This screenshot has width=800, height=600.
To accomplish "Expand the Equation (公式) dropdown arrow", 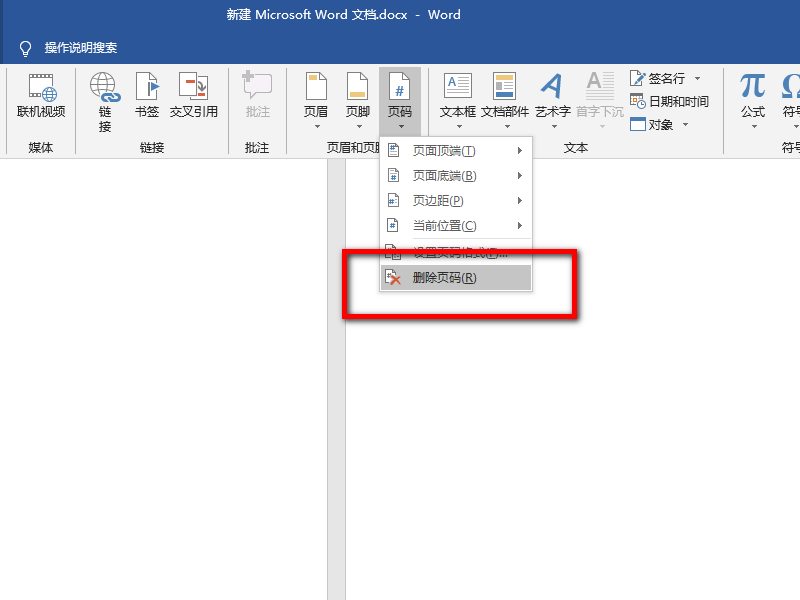I will 754,127.
